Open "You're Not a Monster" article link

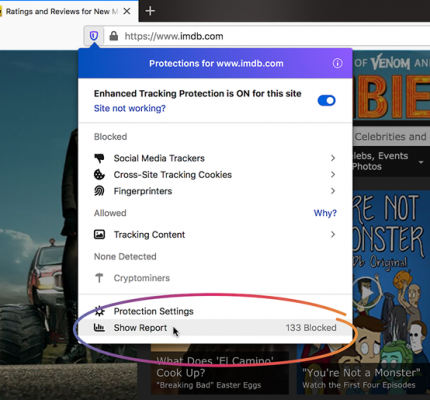tap(361, 373)
